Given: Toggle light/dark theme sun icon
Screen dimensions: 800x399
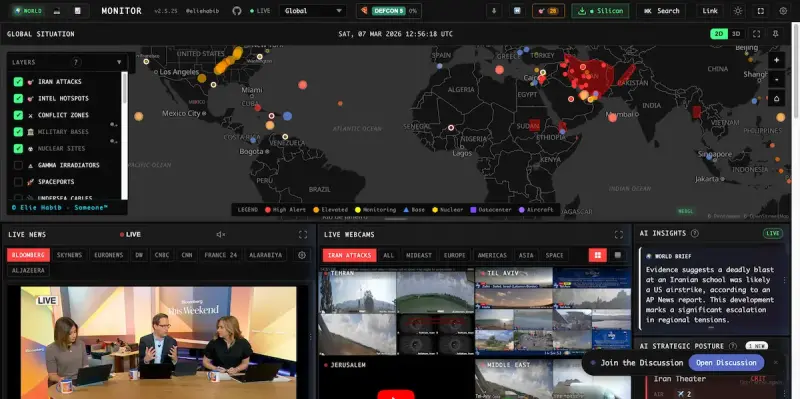Looking at the screenshot, I should (738, 11).
